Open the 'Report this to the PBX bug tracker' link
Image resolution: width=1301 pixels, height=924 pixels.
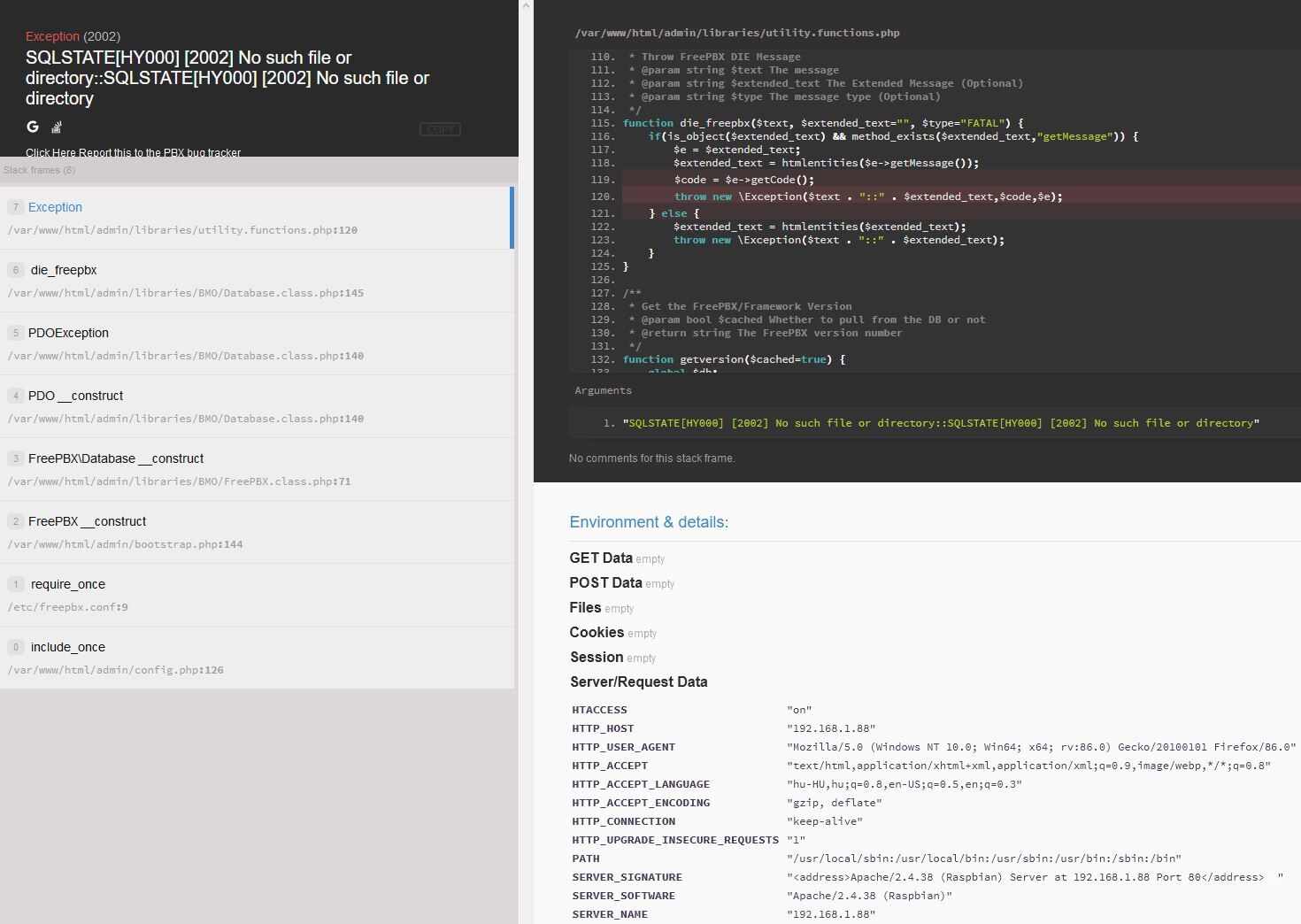(133, 152)
